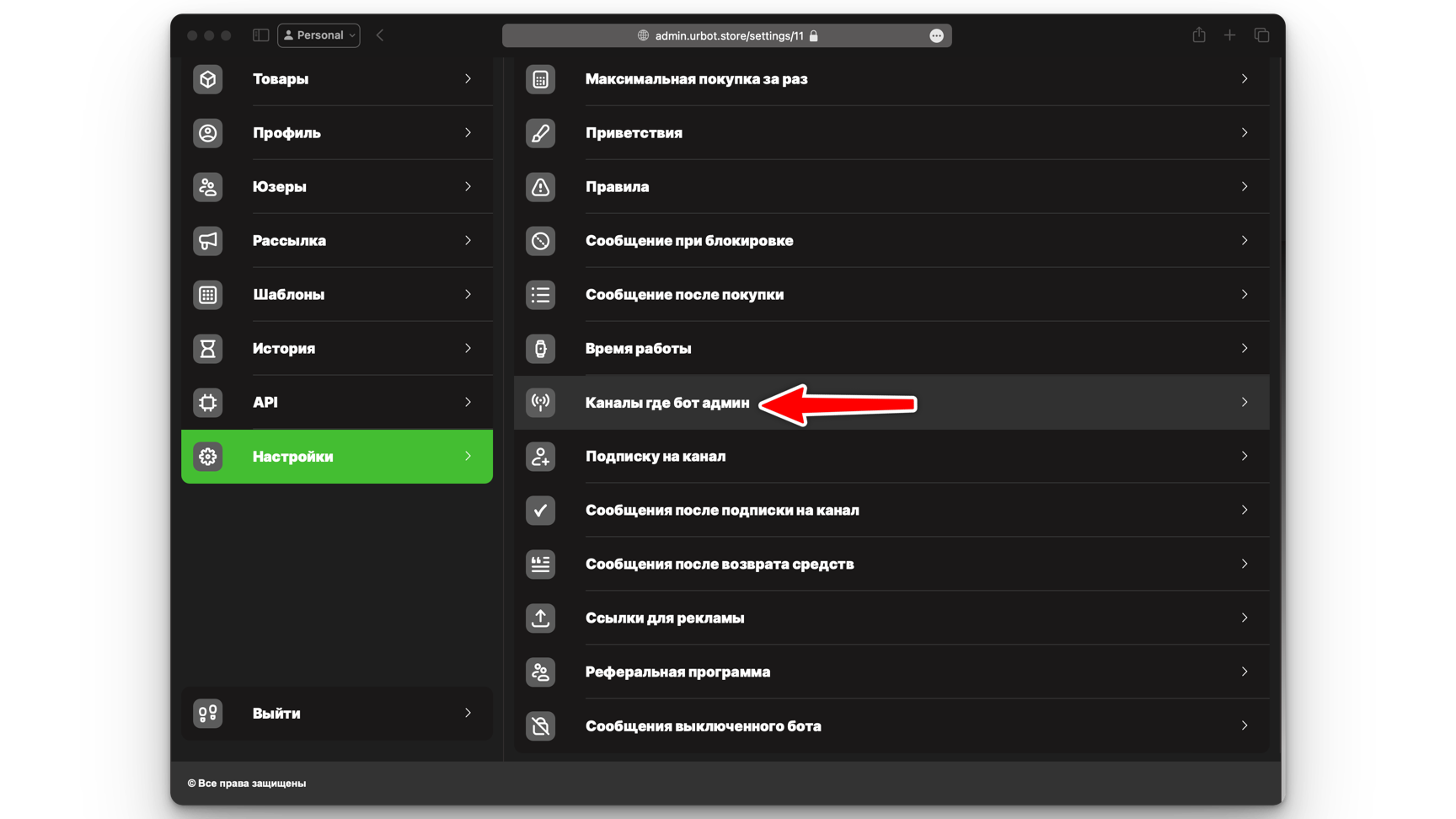
Task: Click the История hourglass icon
Action: point(207,349)
